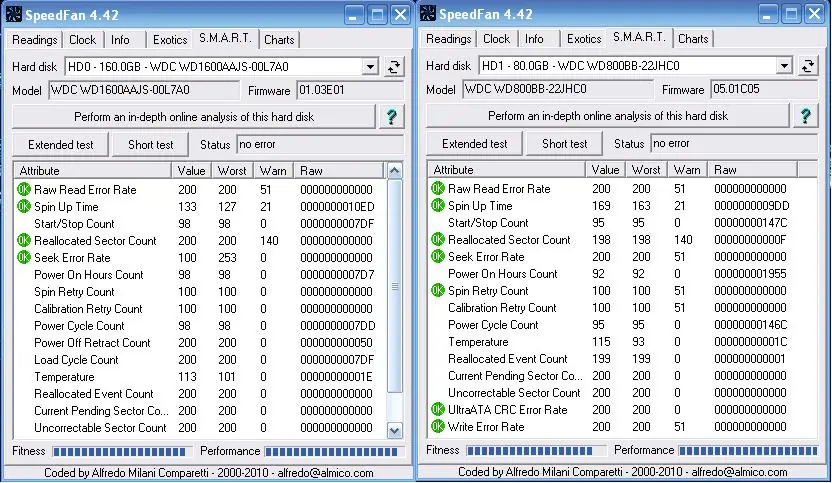Open question mark help in left window
This screenshot has height=483, width=832.
(392, 117)
